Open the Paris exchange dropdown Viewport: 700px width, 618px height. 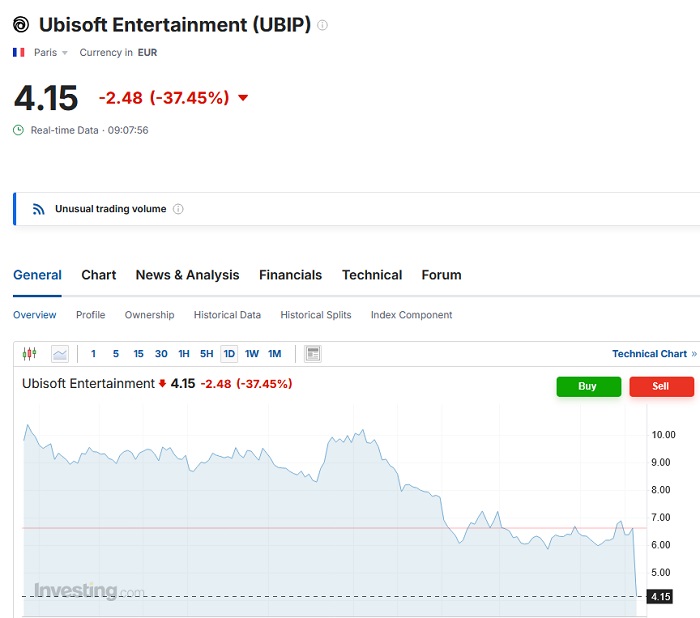(51, 52)
